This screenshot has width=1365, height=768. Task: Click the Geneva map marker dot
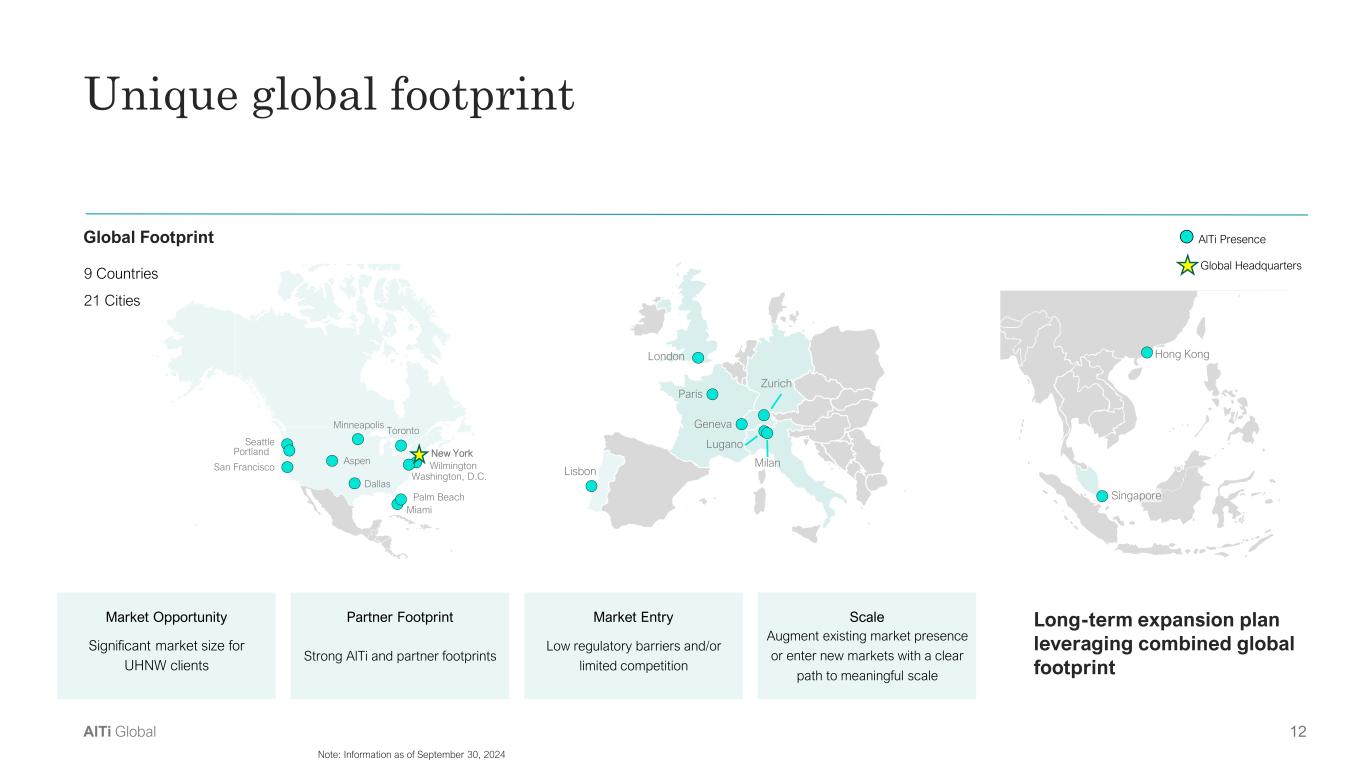[742, 424]
